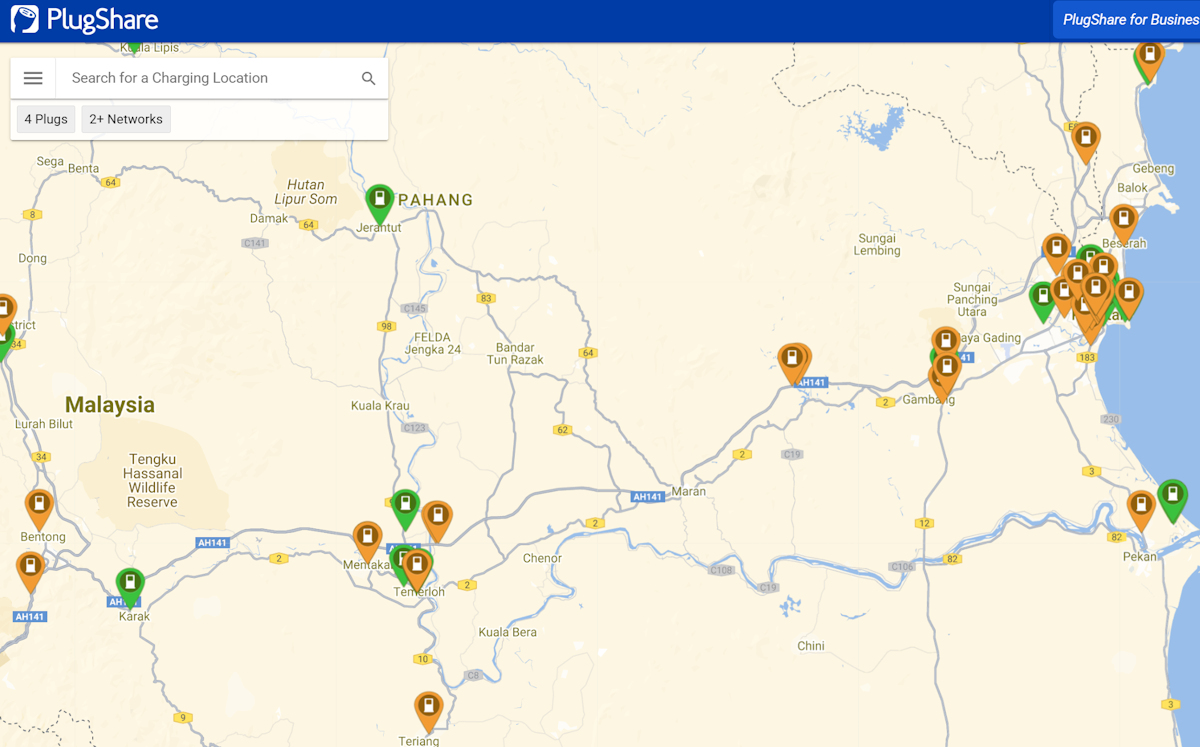Select the orange charger pin near Pekan
Viewport: 1200px width, 747px height.
(x=1141, y=507)
